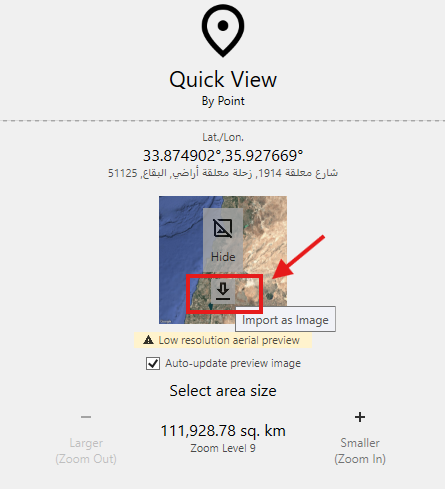
Task: Click the Arabic street address line
Action: coord(223,173)
